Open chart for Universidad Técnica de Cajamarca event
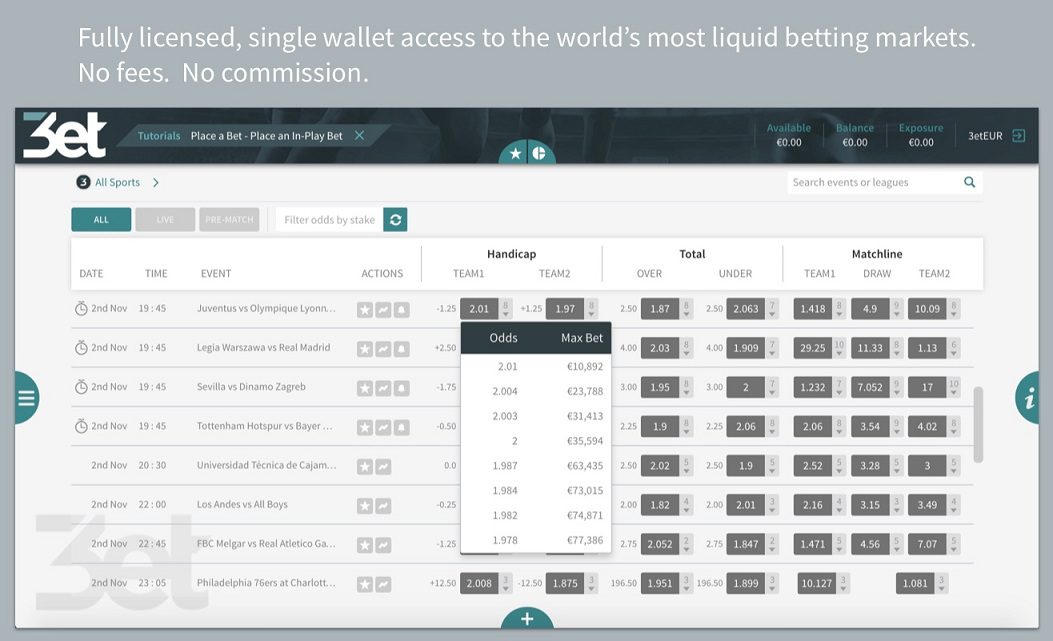Viewport: 1053px width, 641px height. 383,466
